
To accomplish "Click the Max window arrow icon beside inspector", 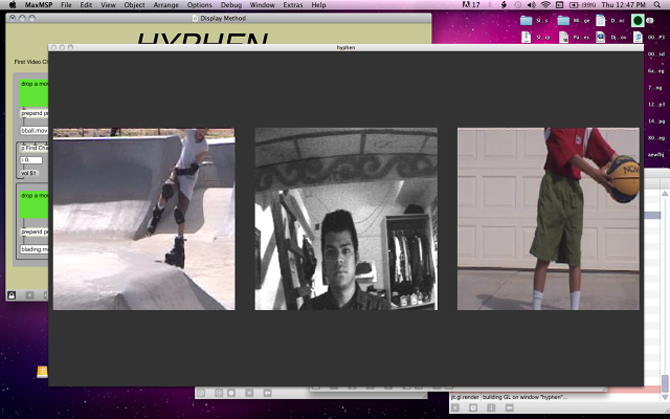I will 509,408.
